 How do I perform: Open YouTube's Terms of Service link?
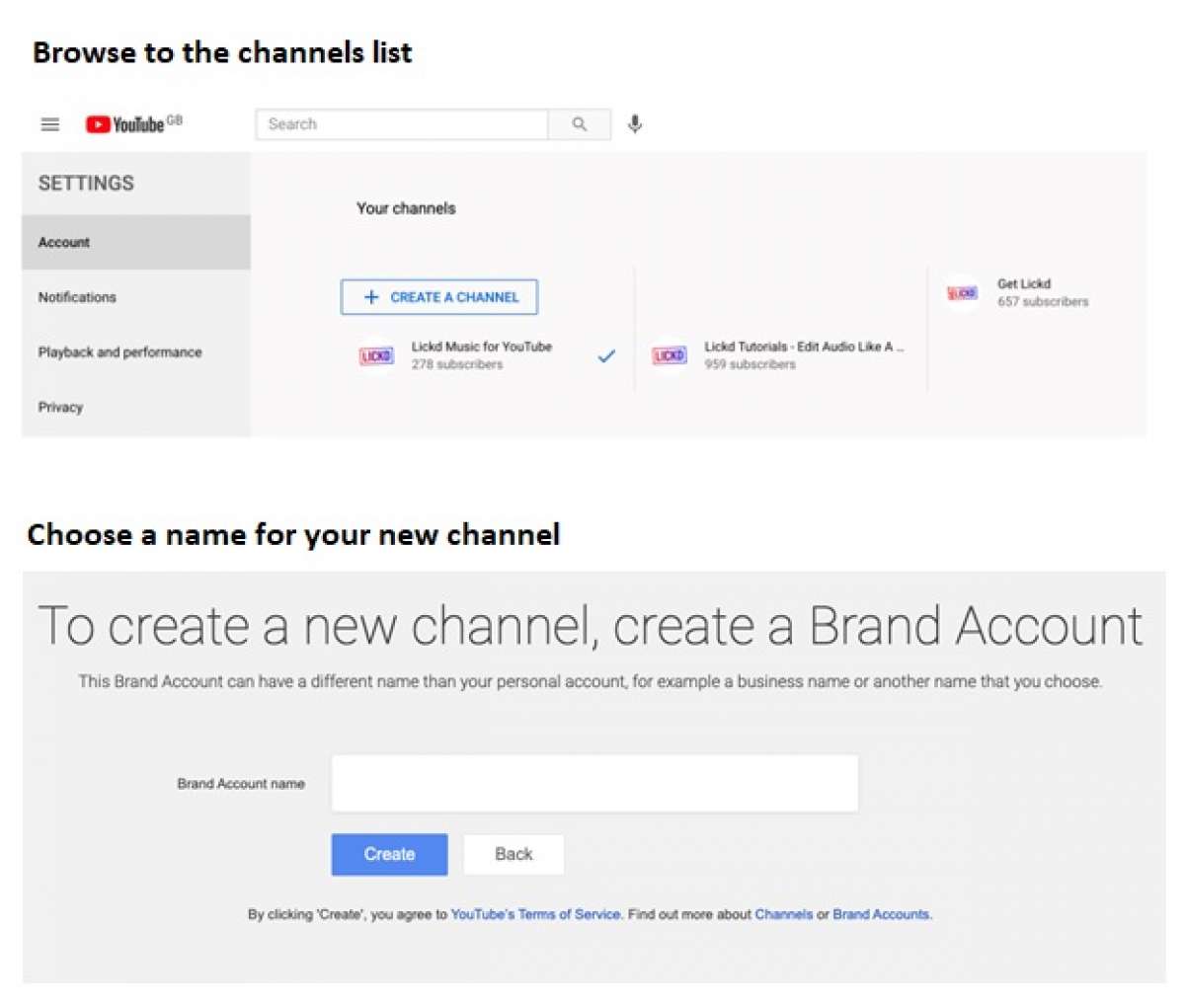click(x=535, y=914)
